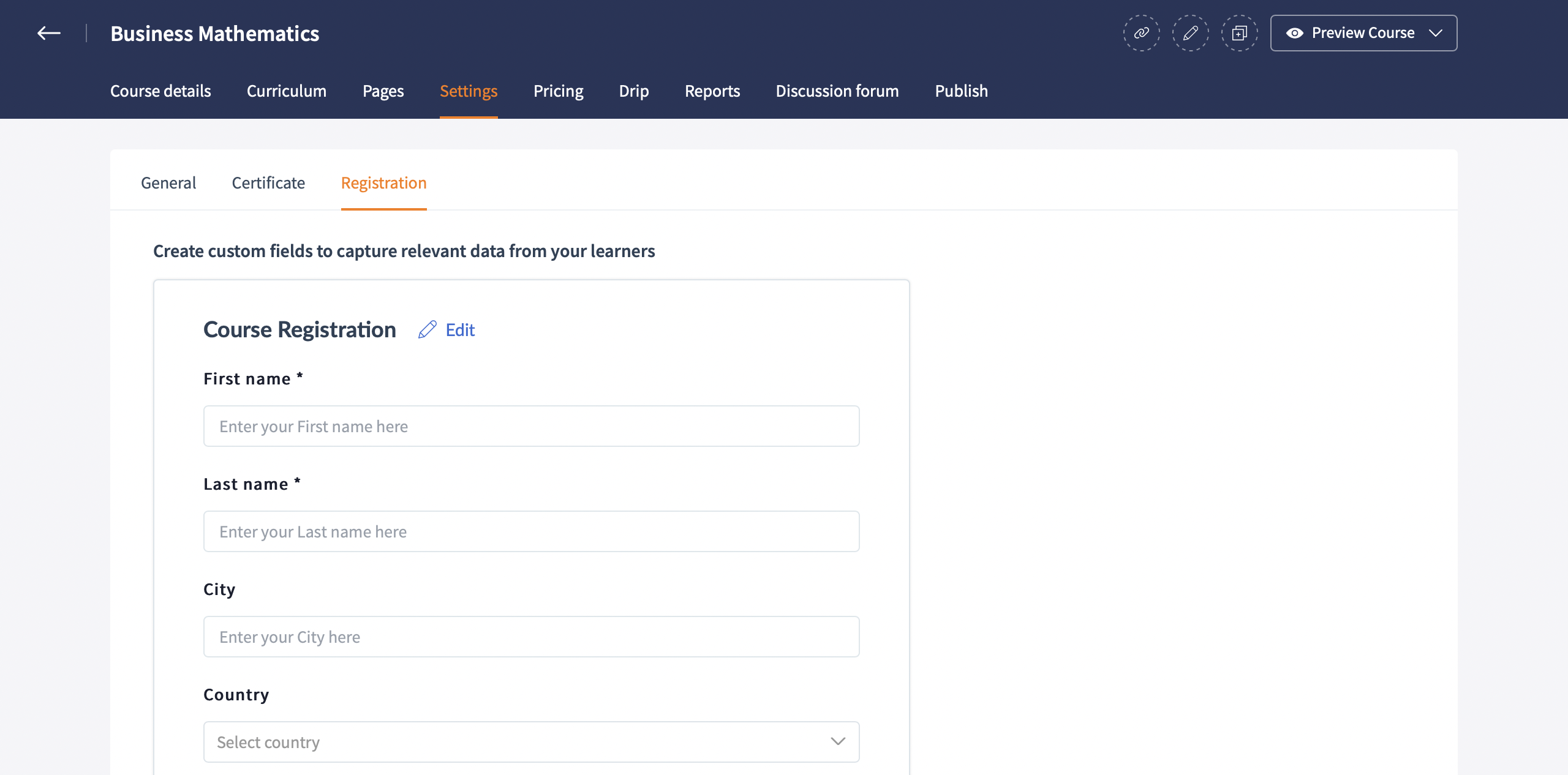The height and width of the screenshot is (775, 1568).
Task: Switch to the Curriculum tab
Action: click(x=287, y=91)
